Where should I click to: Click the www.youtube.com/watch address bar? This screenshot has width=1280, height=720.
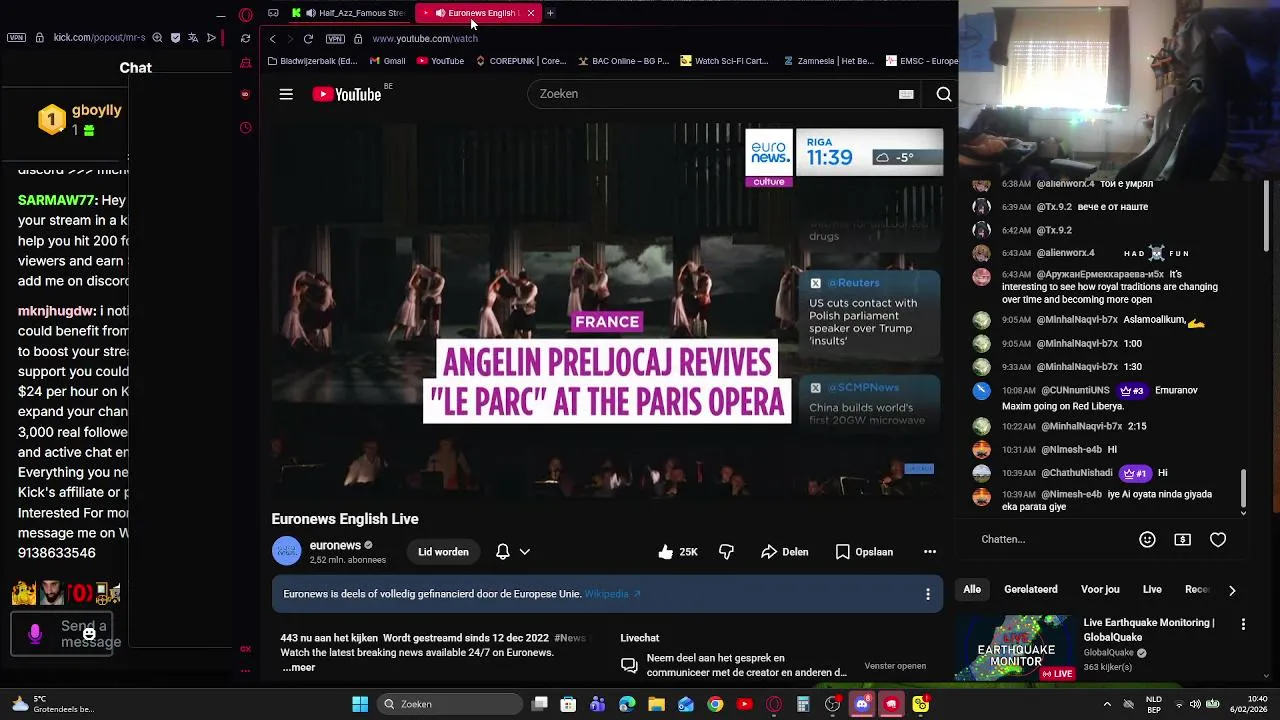click(x=425, y=39)
